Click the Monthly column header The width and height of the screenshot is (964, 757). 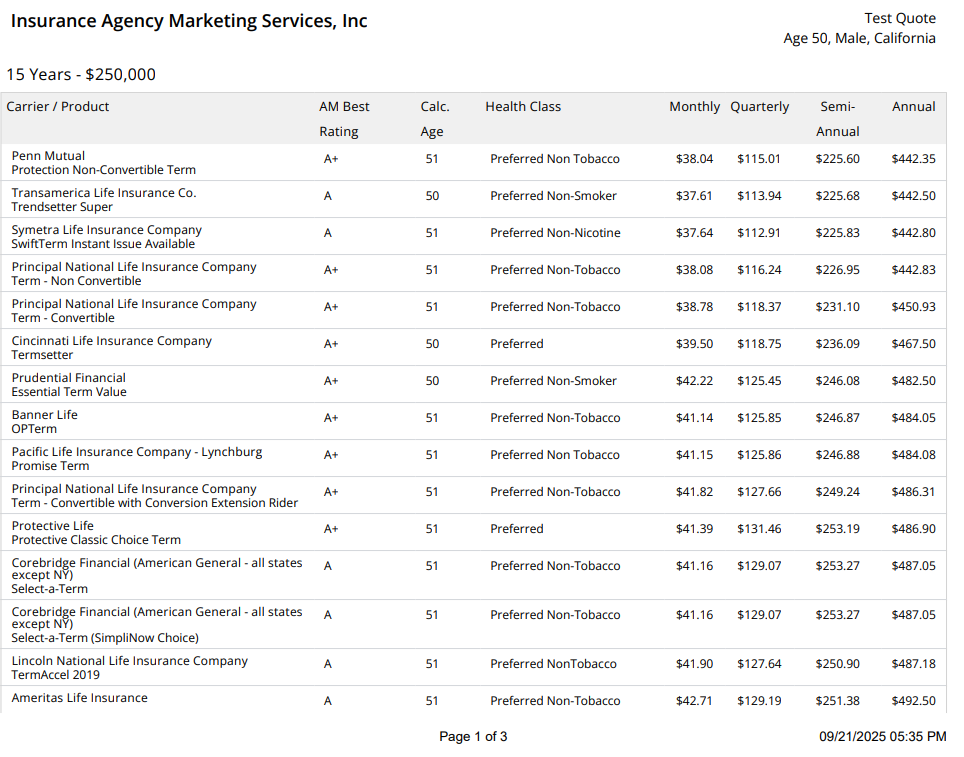[694, 107]
